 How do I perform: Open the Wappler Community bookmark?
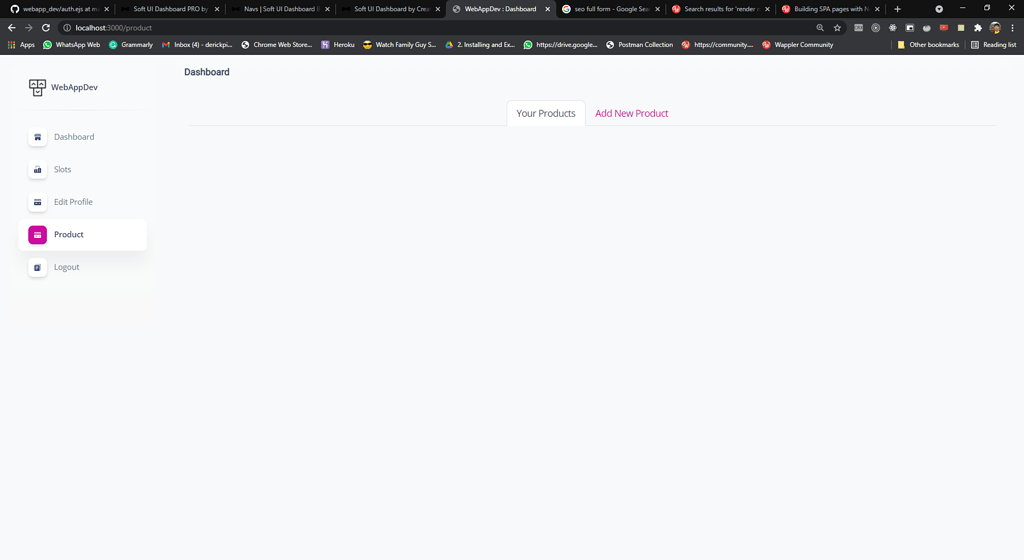[797, 45]
